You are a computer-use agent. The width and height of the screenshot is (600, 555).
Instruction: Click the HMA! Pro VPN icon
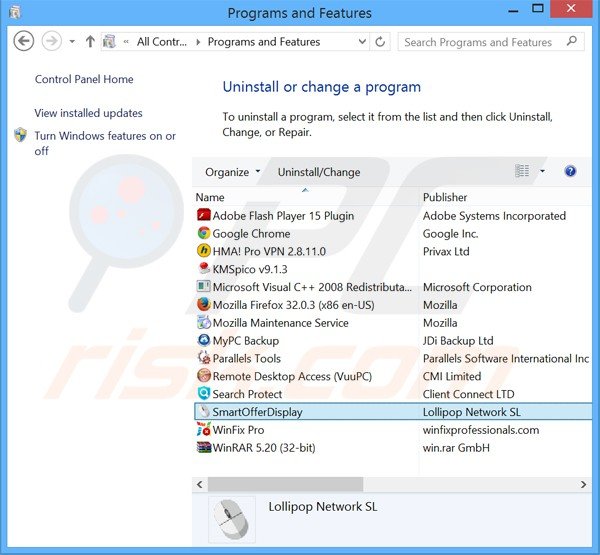(204, 251)
